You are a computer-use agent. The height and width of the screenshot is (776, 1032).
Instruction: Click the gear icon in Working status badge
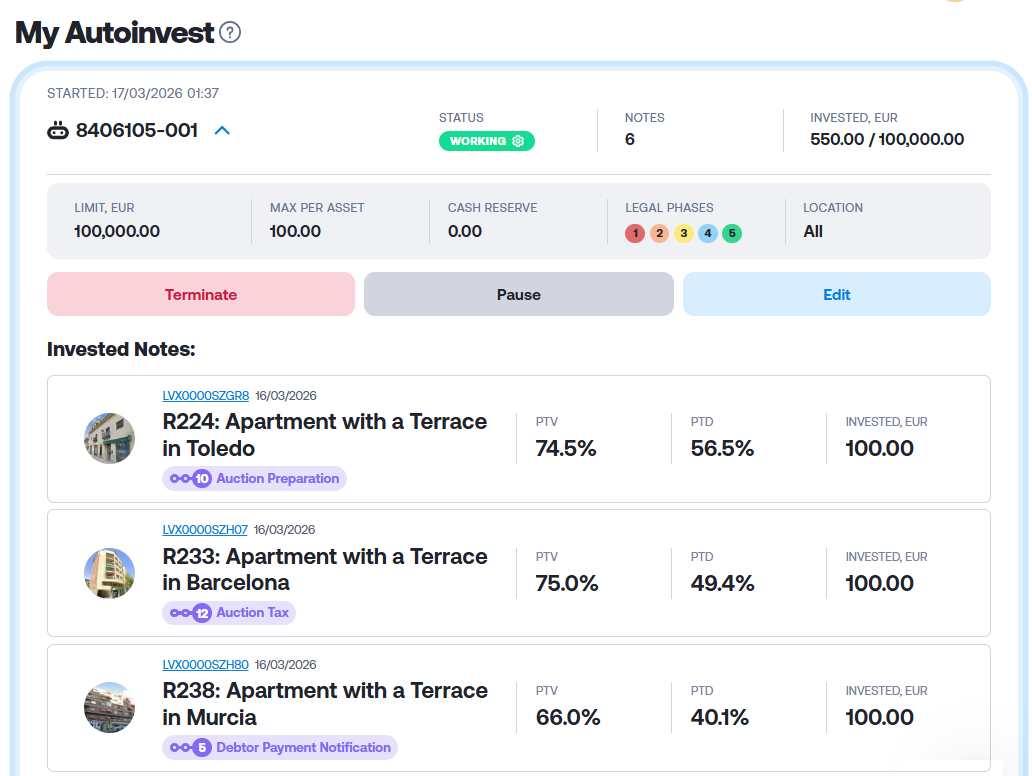click(x=518, y=141)
